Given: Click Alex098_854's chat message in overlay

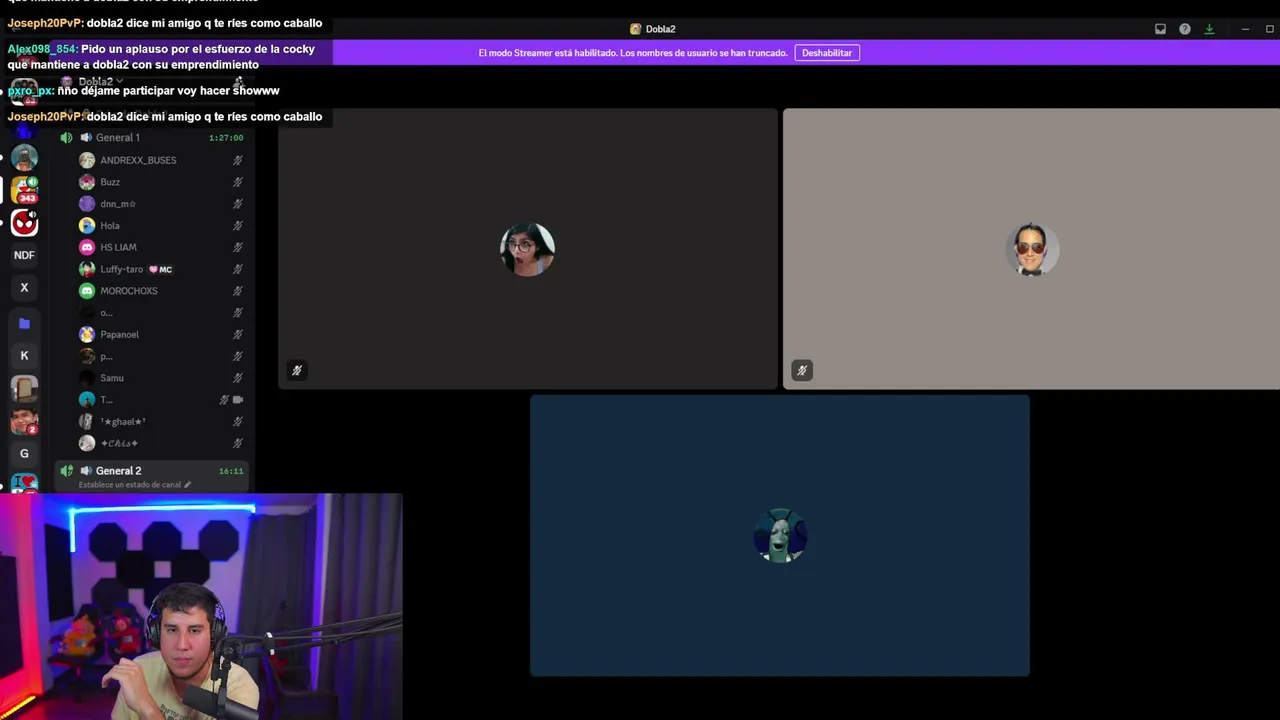Looking at the screenshot, I should pos(161,57).
